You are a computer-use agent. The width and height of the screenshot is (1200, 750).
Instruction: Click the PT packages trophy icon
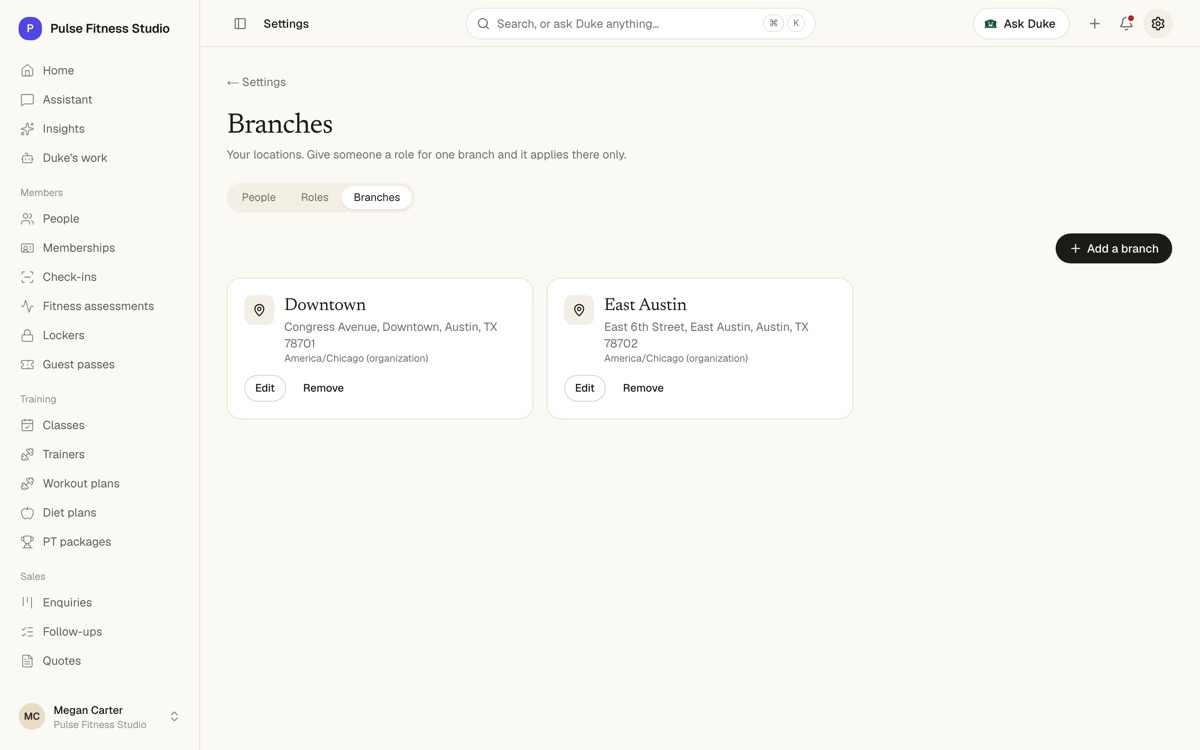[x=27, y=542]
